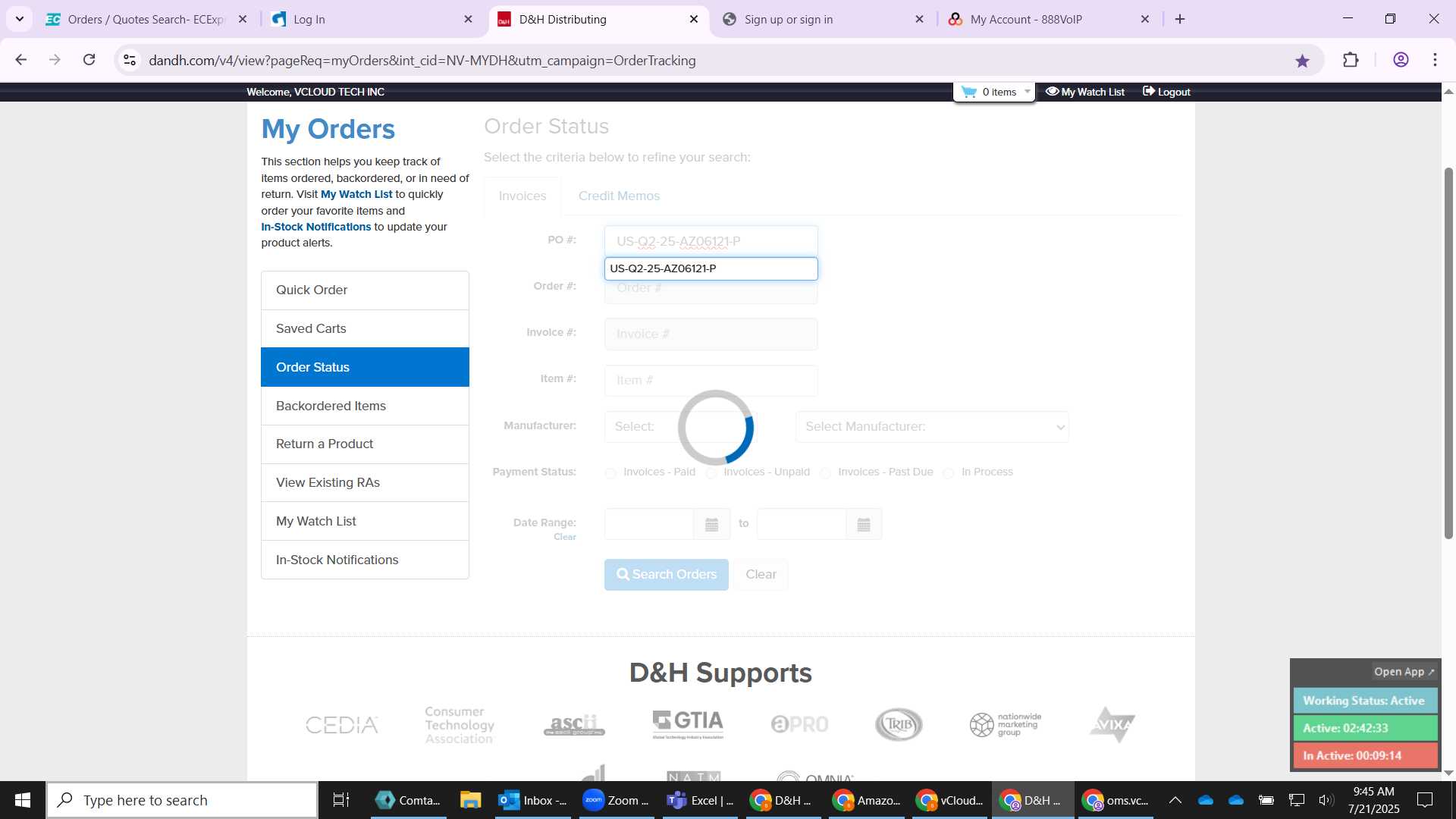Screen dimensions: 1456x819
Task: Open the tab search chevron
Action: coord(20,19)
